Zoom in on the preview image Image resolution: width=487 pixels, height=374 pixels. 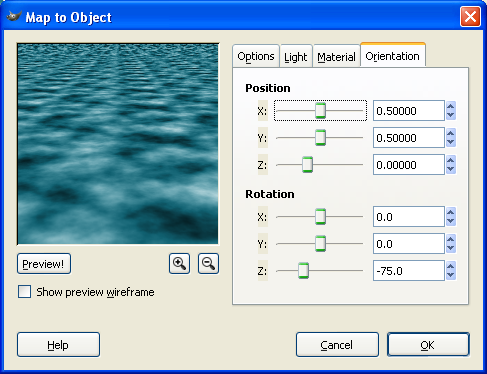tap(179, 264)
